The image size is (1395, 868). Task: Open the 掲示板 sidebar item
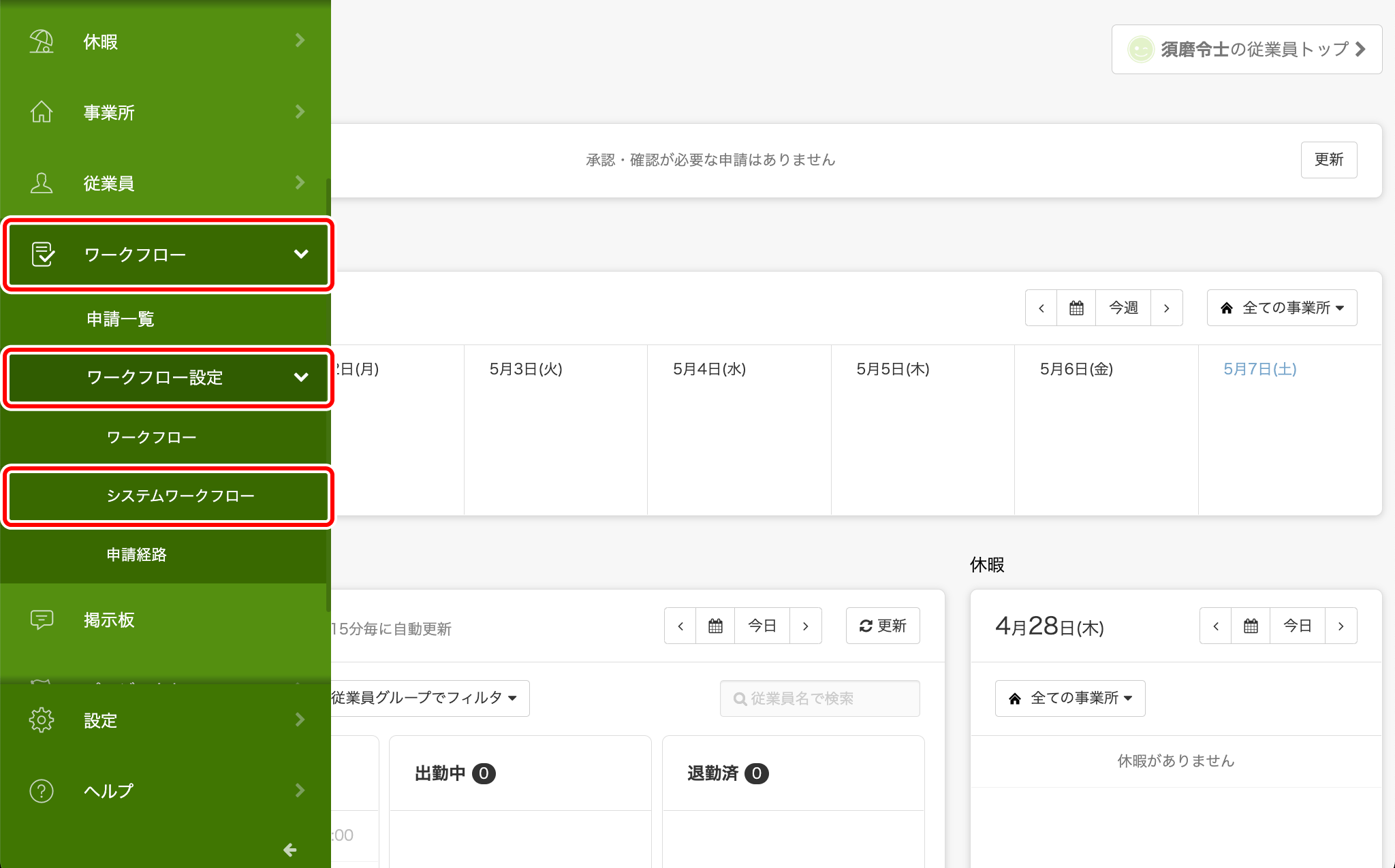166,620
